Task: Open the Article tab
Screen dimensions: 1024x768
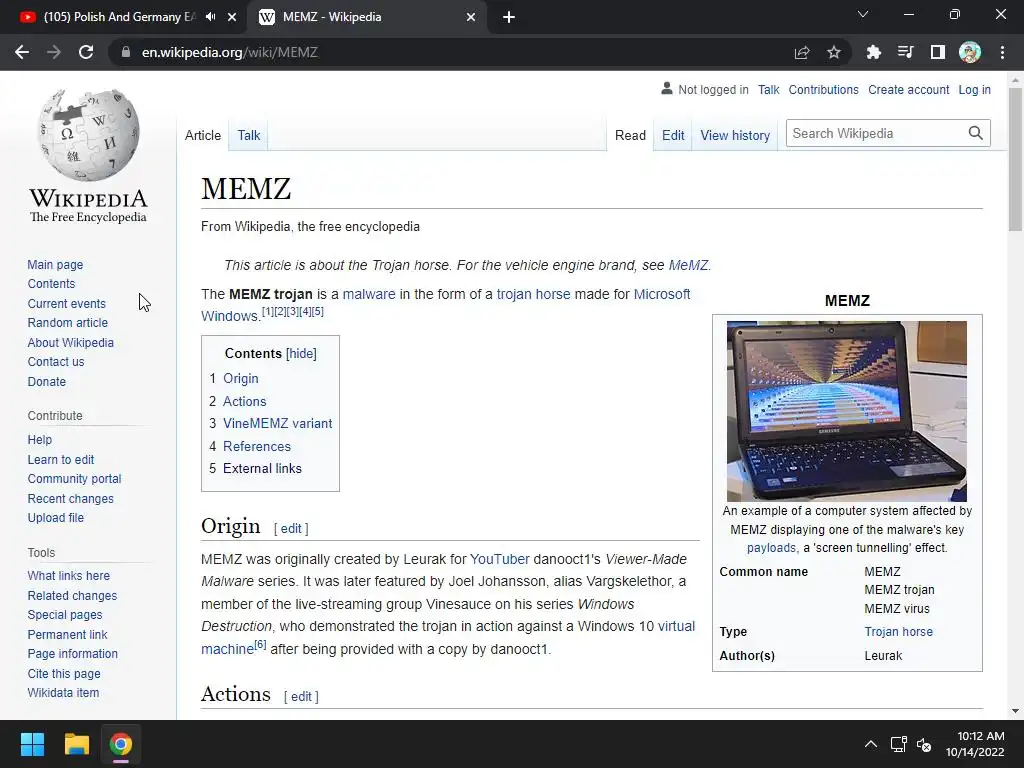Action: 202,135
